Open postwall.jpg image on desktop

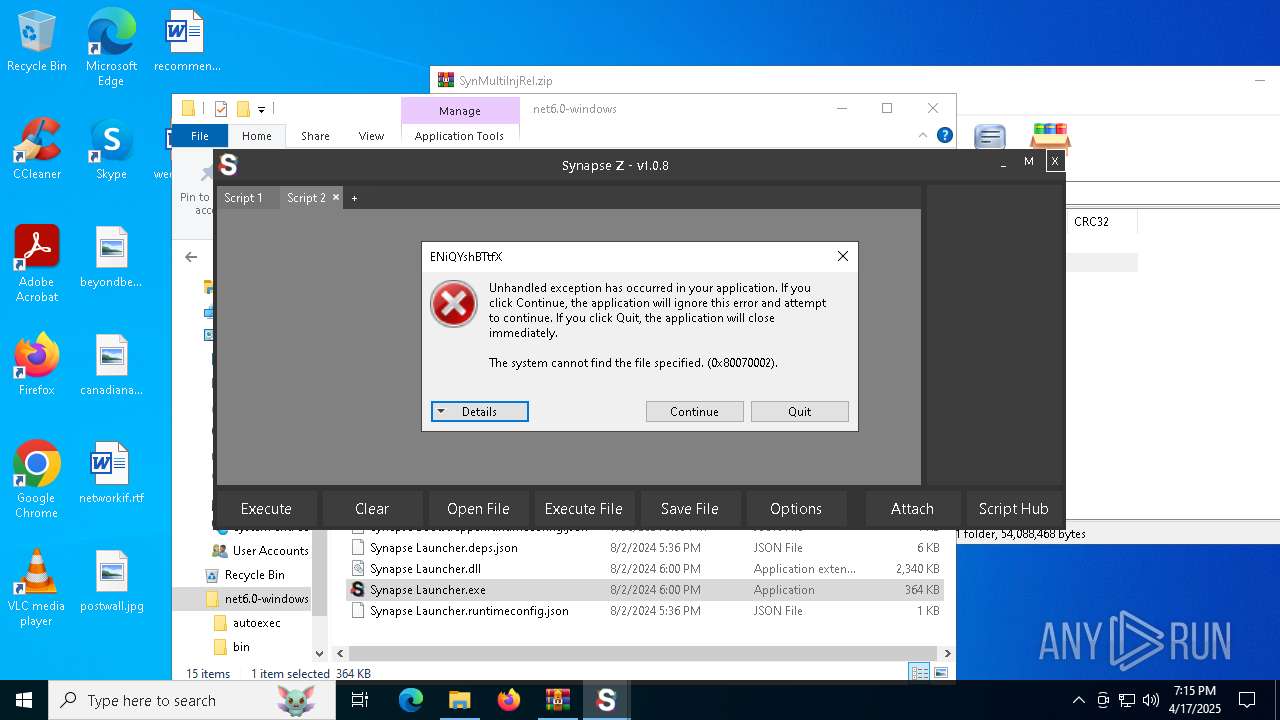(x=111, y=581)
